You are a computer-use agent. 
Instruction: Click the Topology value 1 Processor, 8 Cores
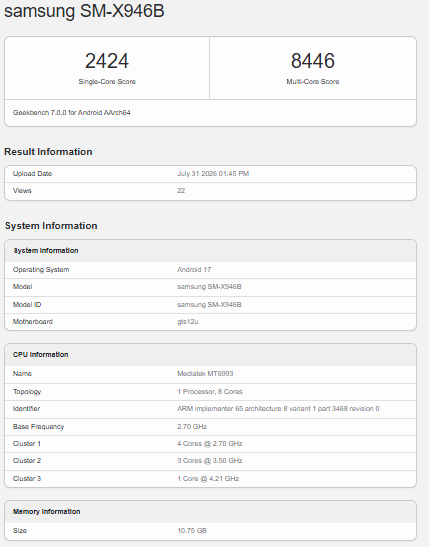click(x=210, y=392)
